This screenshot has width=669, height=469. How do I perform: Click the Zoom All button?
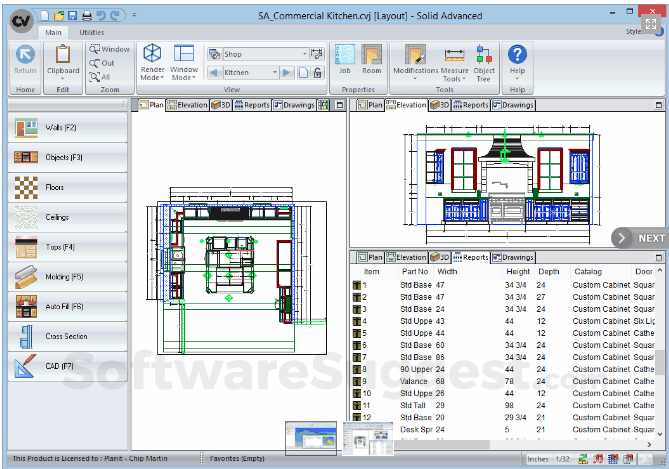(x=101, y=77)
